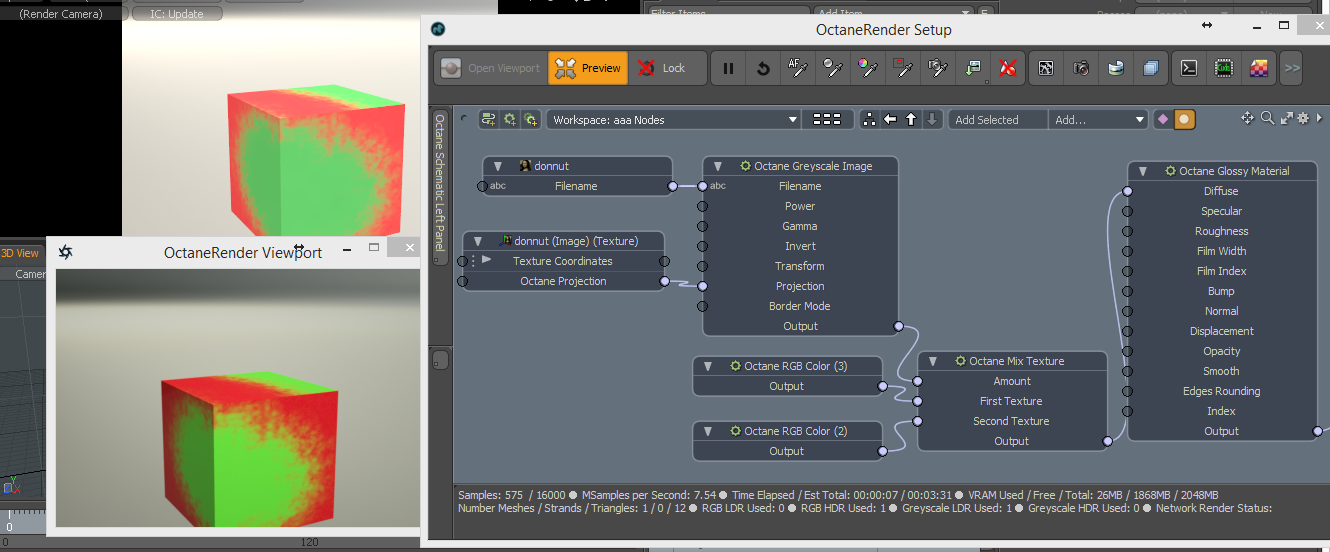Viewport: 1330px width, 552px height.
Task: Click the green arrow import icon
Action: [x=973, y=68]
